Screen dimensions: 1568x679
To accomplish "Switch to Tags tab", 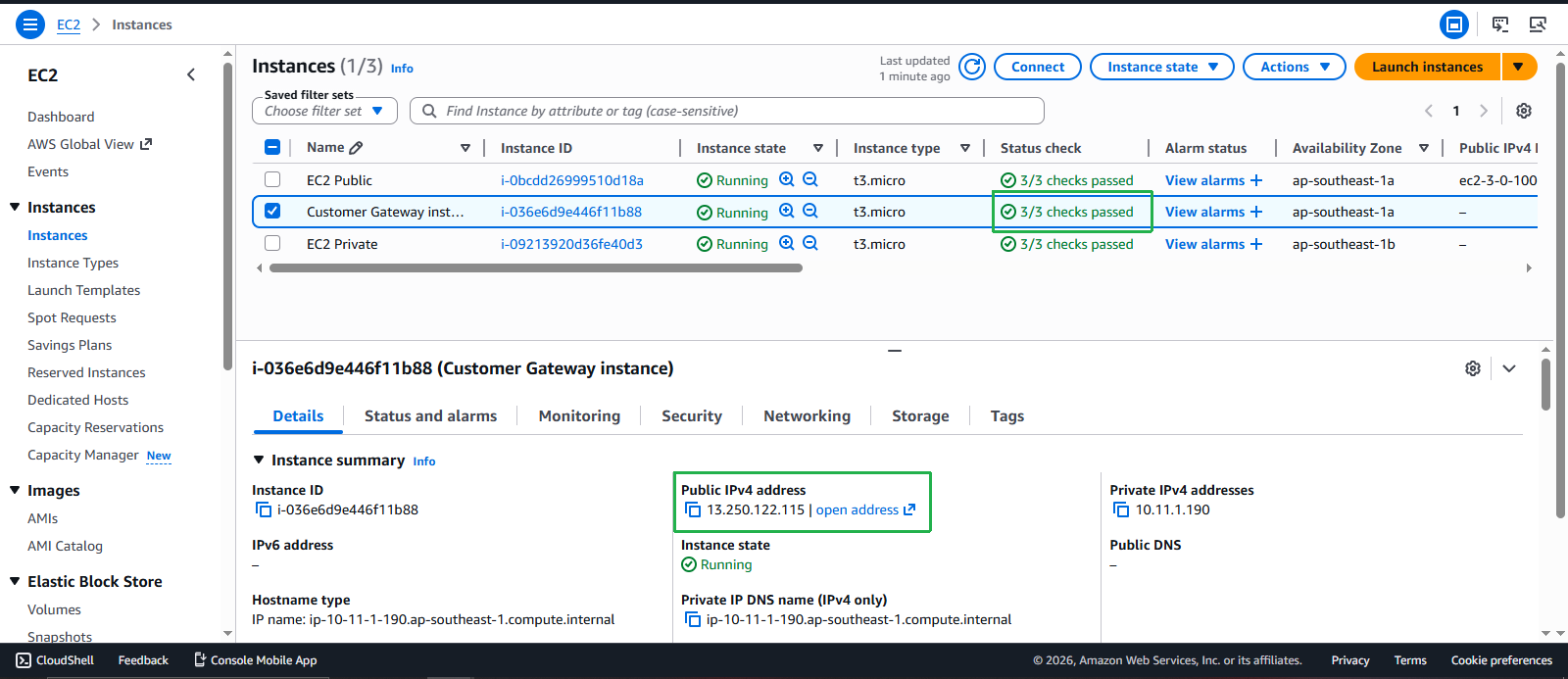I will coord(1007,416).
